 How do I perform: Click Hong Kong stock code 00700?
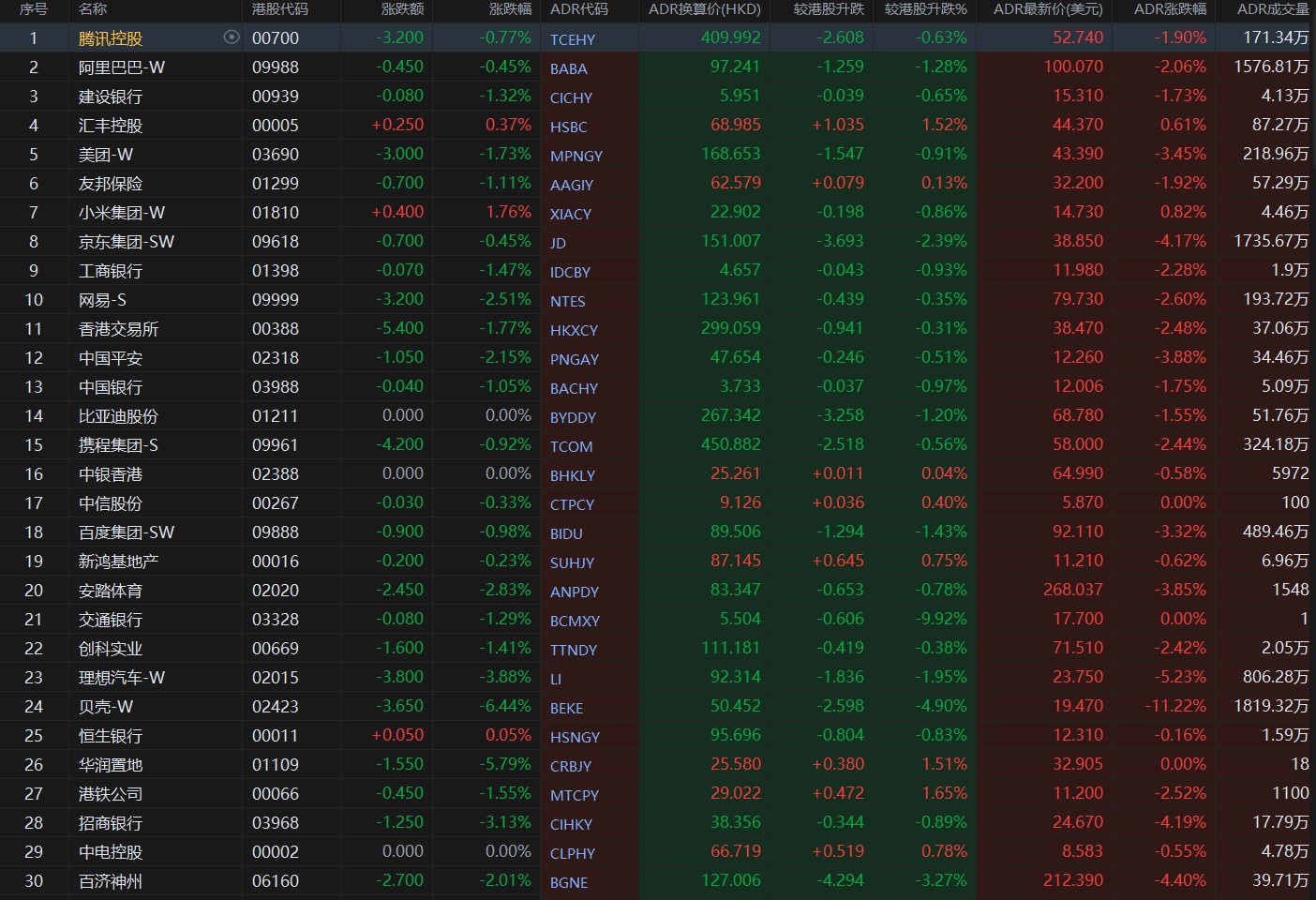click(x=276, y=38)
